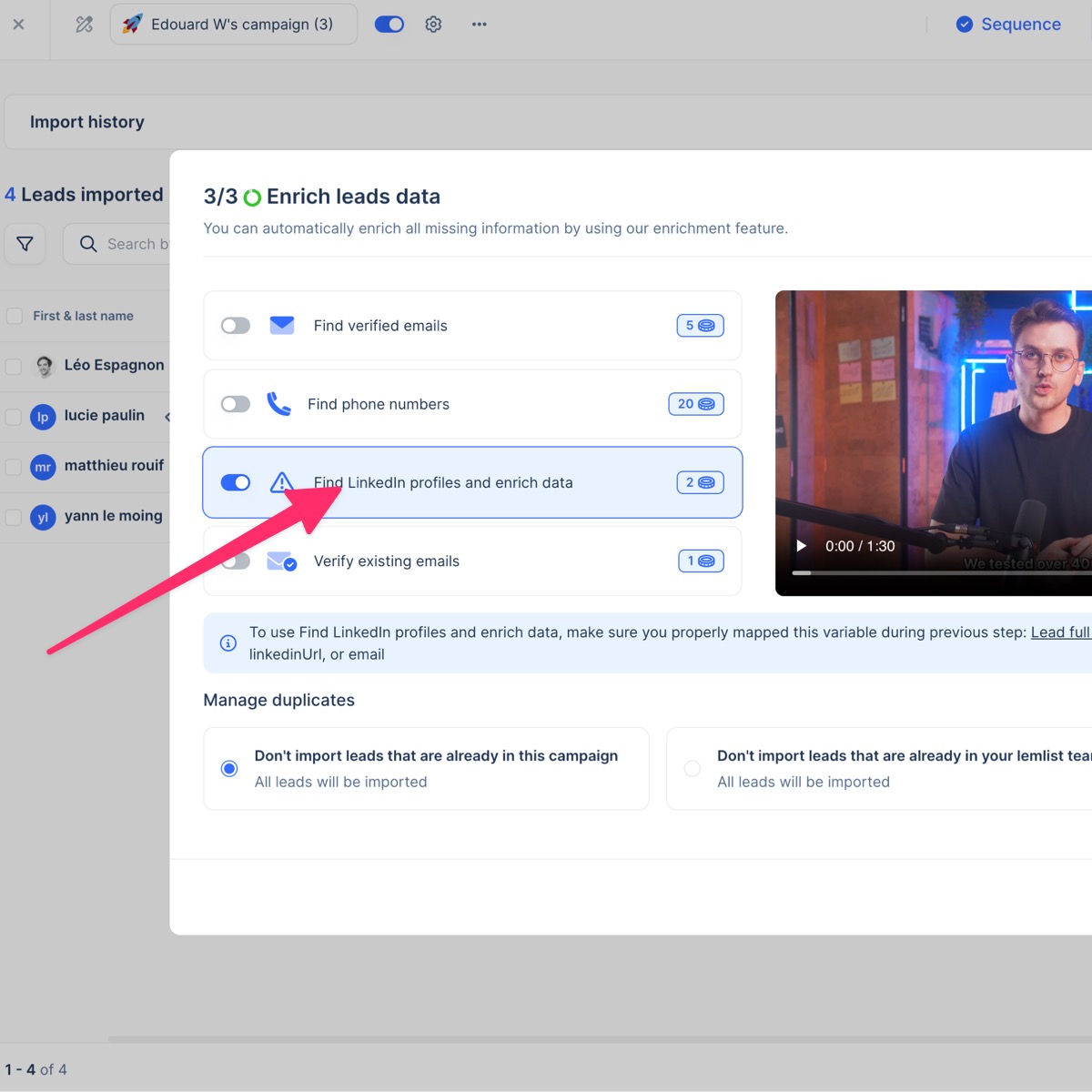
Task: Click the info icon in the blue notice banner
Action: pos(227,642)
